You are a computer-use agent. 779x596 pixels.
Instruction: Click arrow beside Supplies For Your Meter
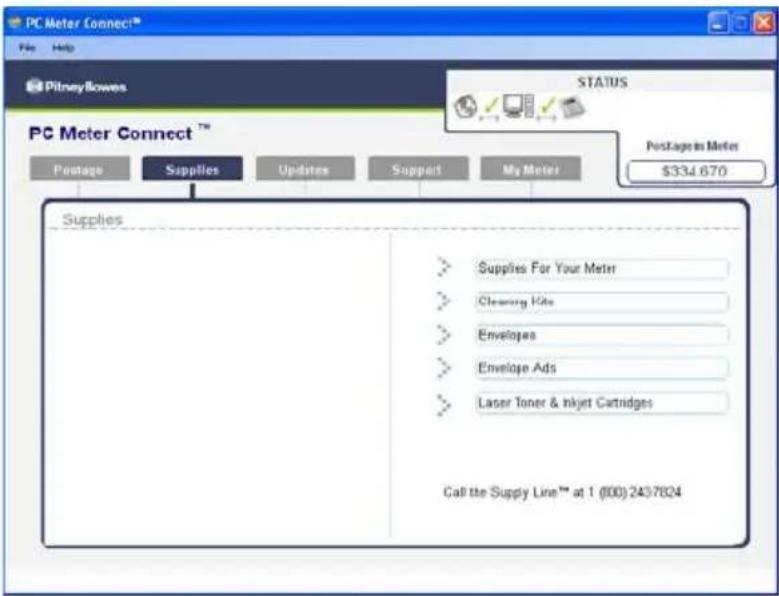tap(444, 267)
